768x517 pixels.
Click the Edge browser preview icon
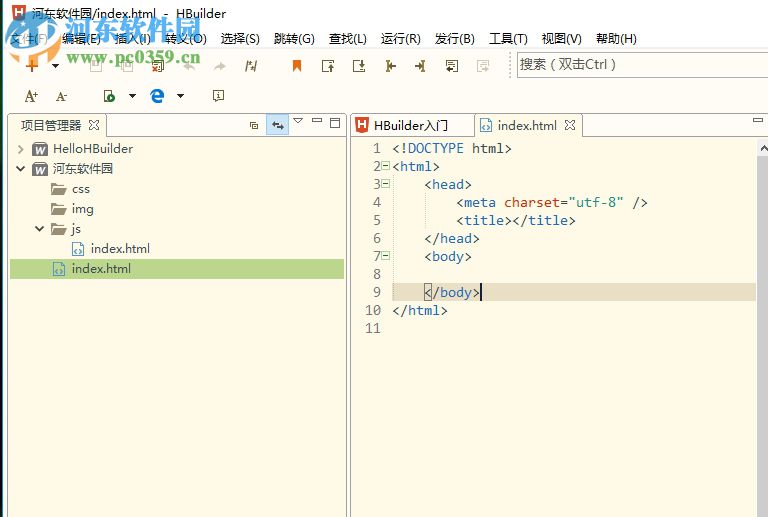(x=157, y=96)
